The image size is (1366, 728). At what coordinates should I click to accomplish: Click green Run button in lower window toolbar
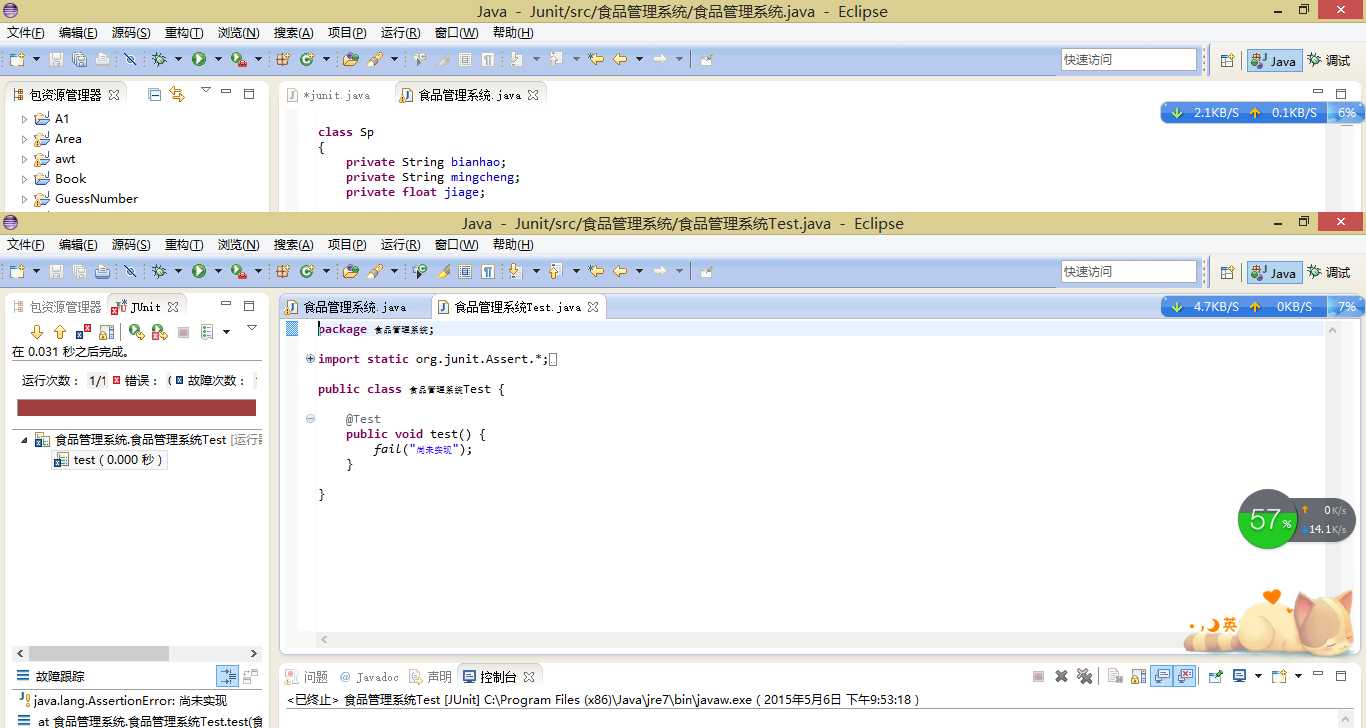click(199, 271)
